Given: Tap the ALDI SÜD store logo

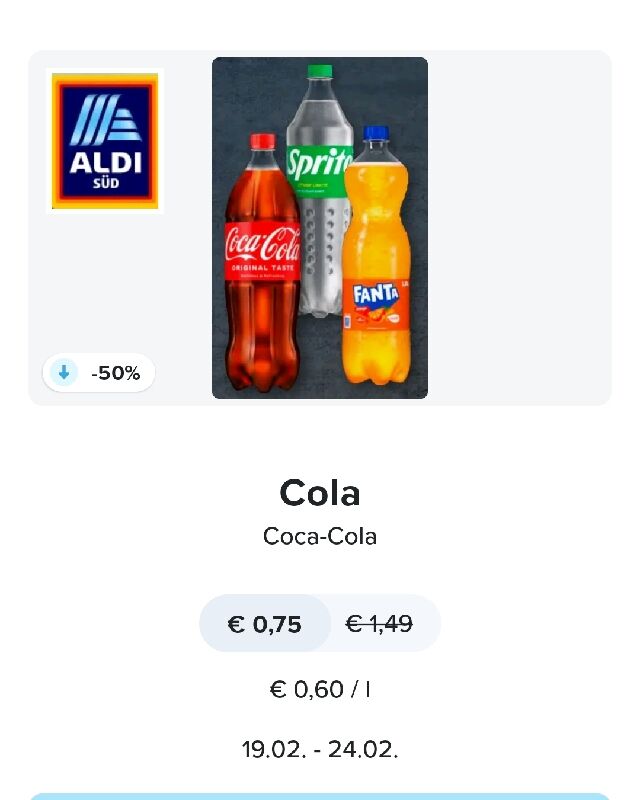Looking at the screenshot, I should (105, 141).
